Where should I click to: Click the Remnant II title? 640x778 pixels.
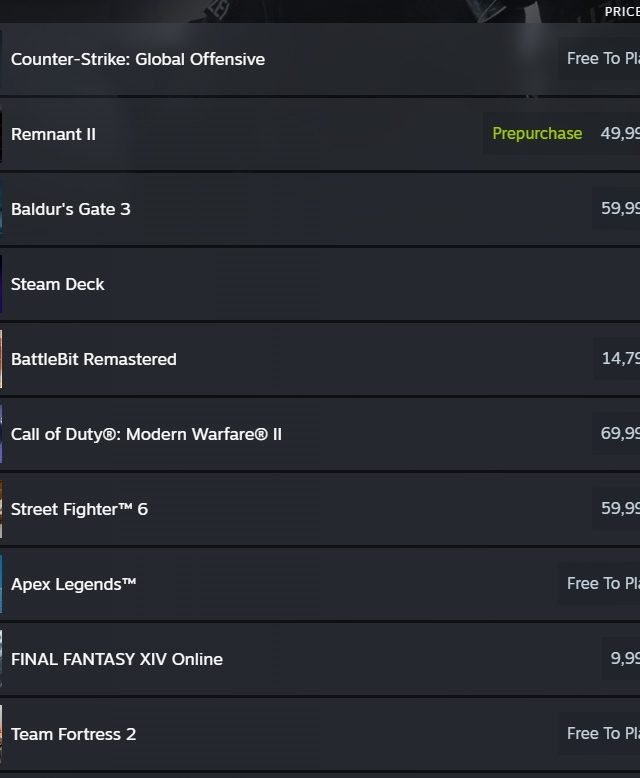pyautogui.click(x=53, y=134)
